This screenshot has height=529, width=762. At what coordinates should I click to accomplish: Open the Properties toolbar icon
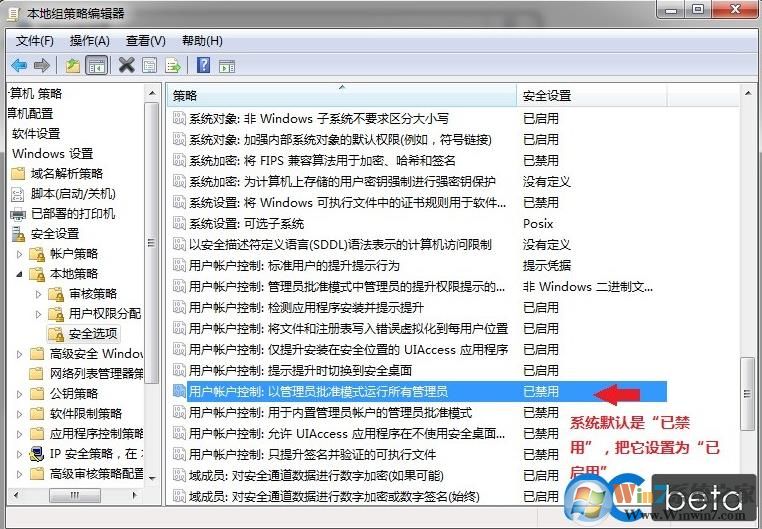(149, 65)
